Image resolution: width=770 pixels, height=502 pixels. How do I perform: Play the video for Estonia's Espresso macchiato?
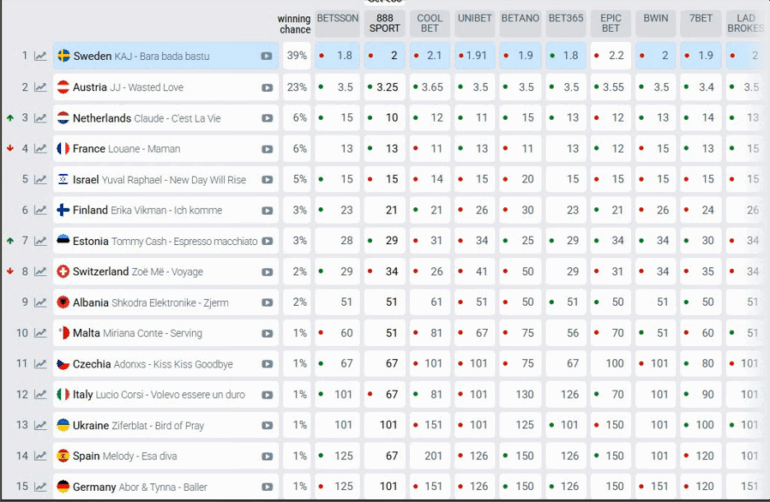267,241
